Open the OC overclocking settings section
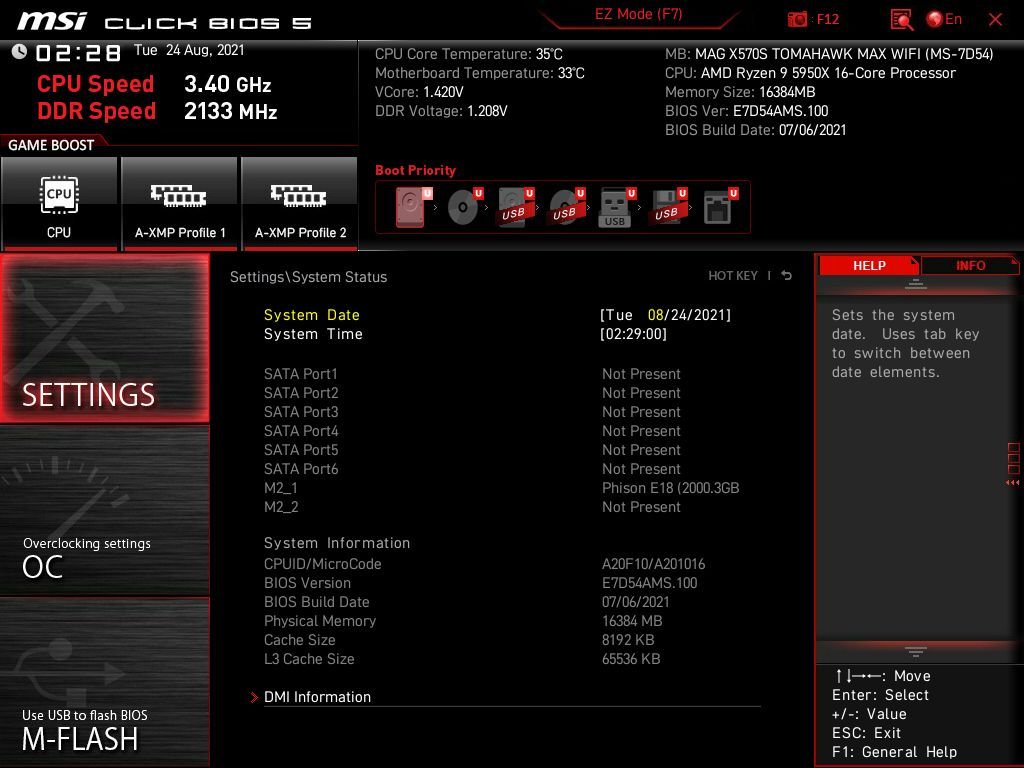The width and height of the screenshot is (1024, 768). click(x=104, y=511)
